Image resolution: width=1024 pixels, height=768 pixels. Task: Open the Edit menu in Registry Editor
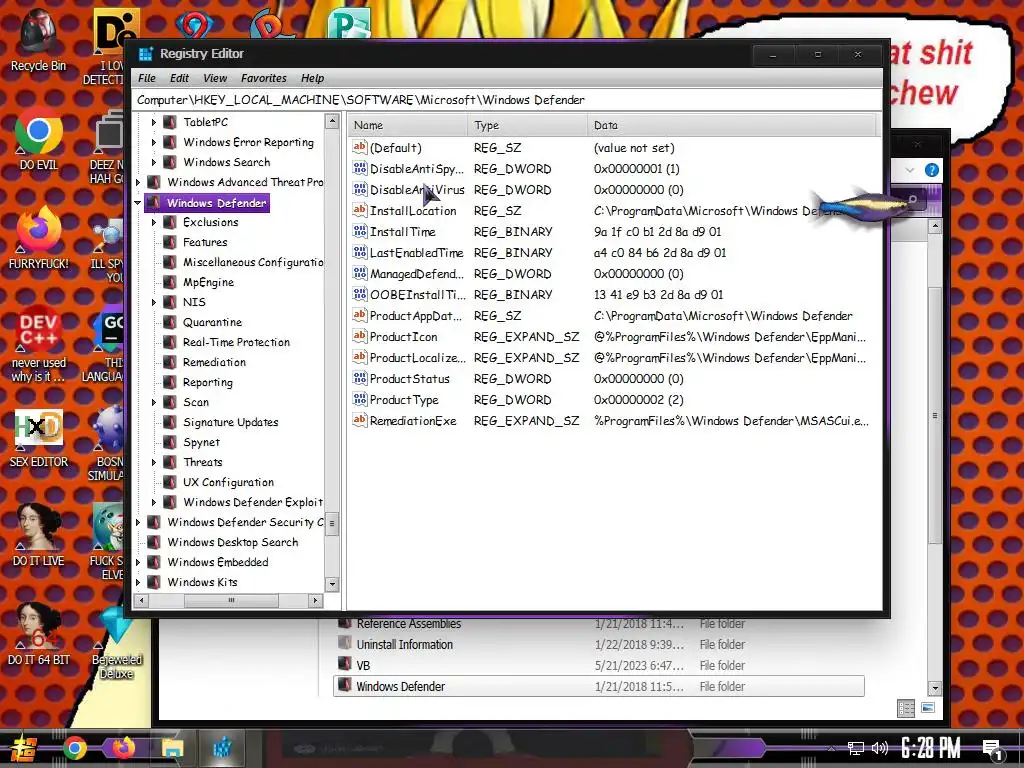point(179,78)
